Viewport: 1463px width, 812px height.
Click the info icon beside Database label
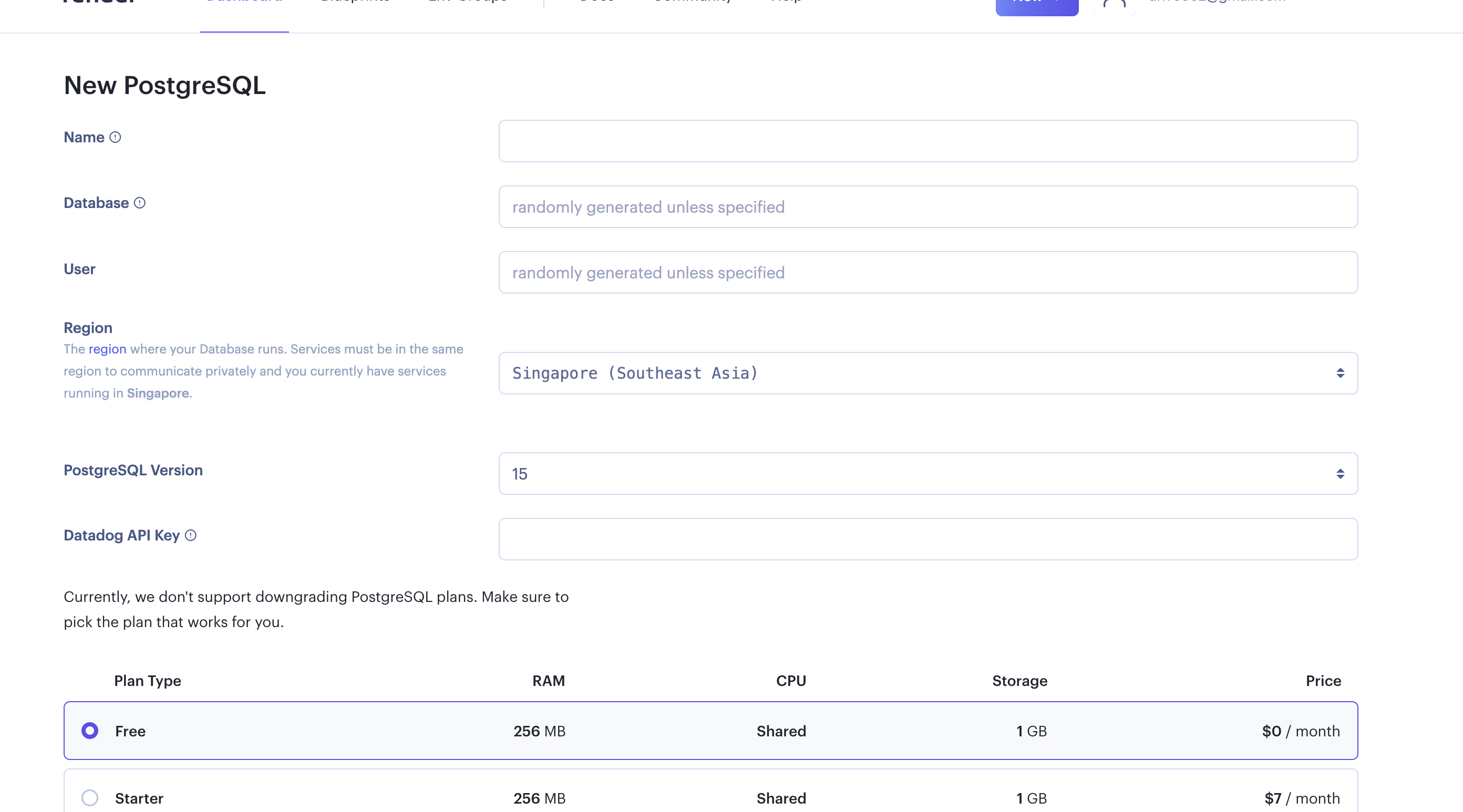coord(140,203)
